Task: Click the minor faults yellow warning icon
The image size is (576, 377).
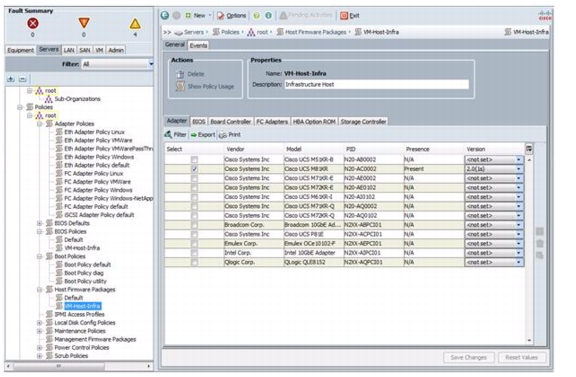Action: click(x=135, y=24)
